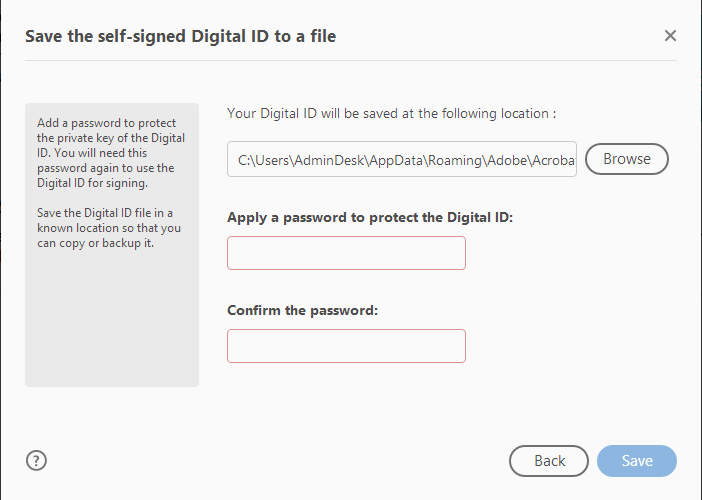Click blank footer space left of Back button
This screenshot has width=702, height=500.
point(280,461)
